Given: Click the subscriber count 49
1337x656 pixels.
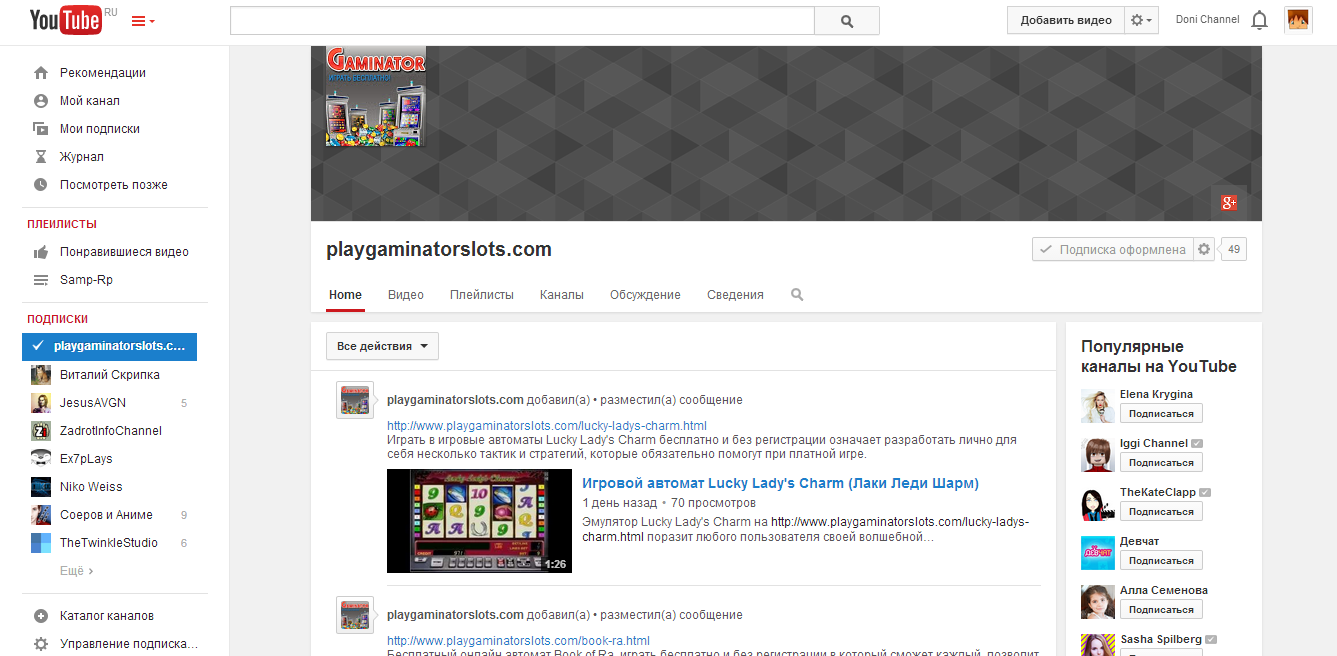Looking at the screenshot, I should point(1234,250).
